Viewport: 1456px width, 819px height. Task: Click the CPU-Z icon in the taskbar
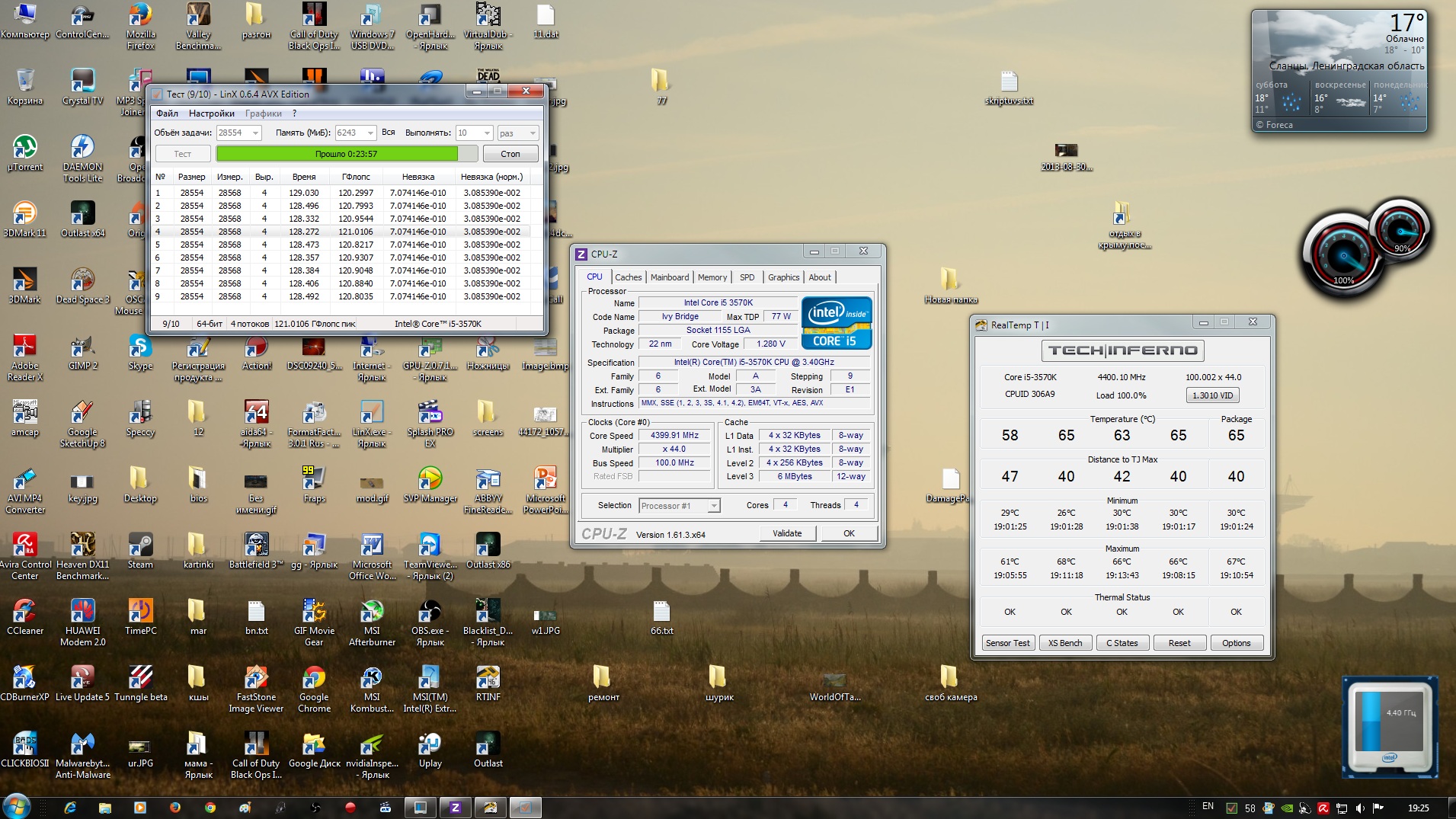click(x=455, y=808)
